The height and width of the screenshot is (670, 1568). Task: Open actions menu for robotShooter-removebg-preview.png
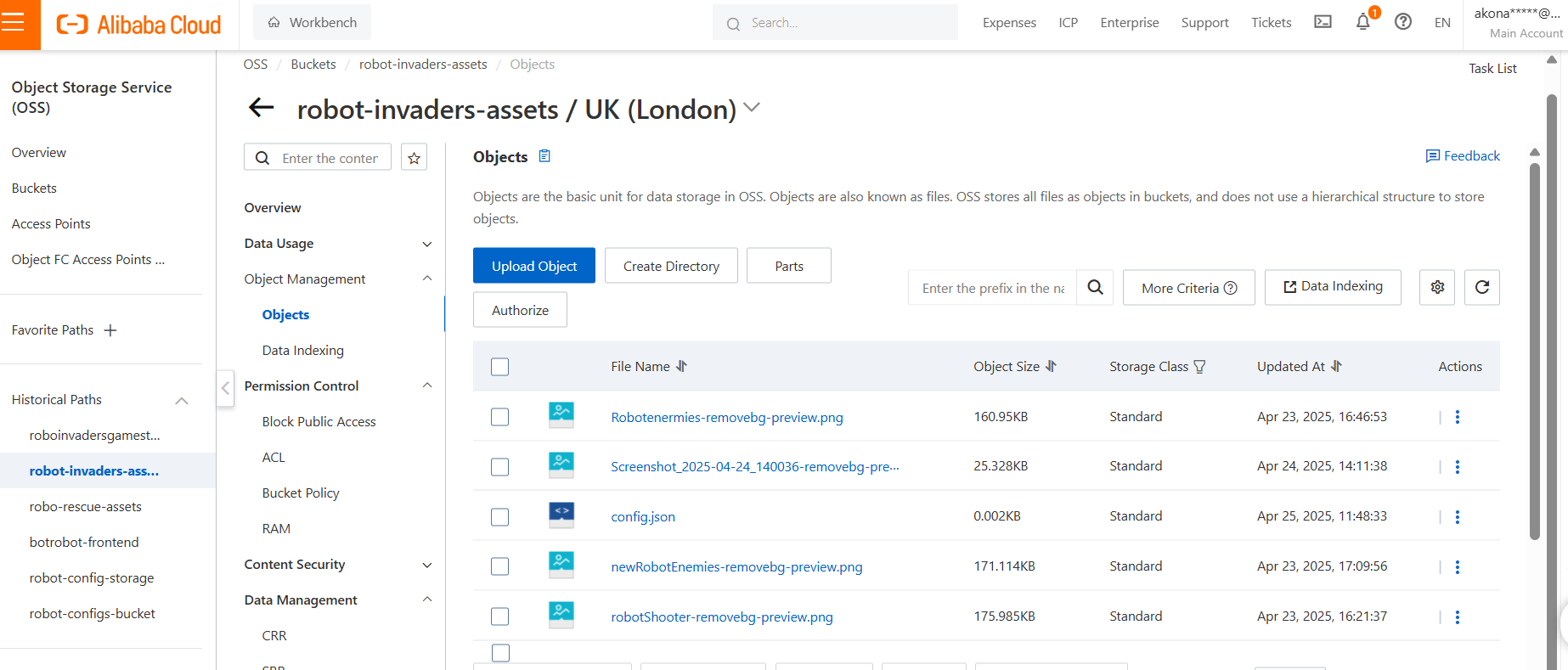tap(1458, 617)
